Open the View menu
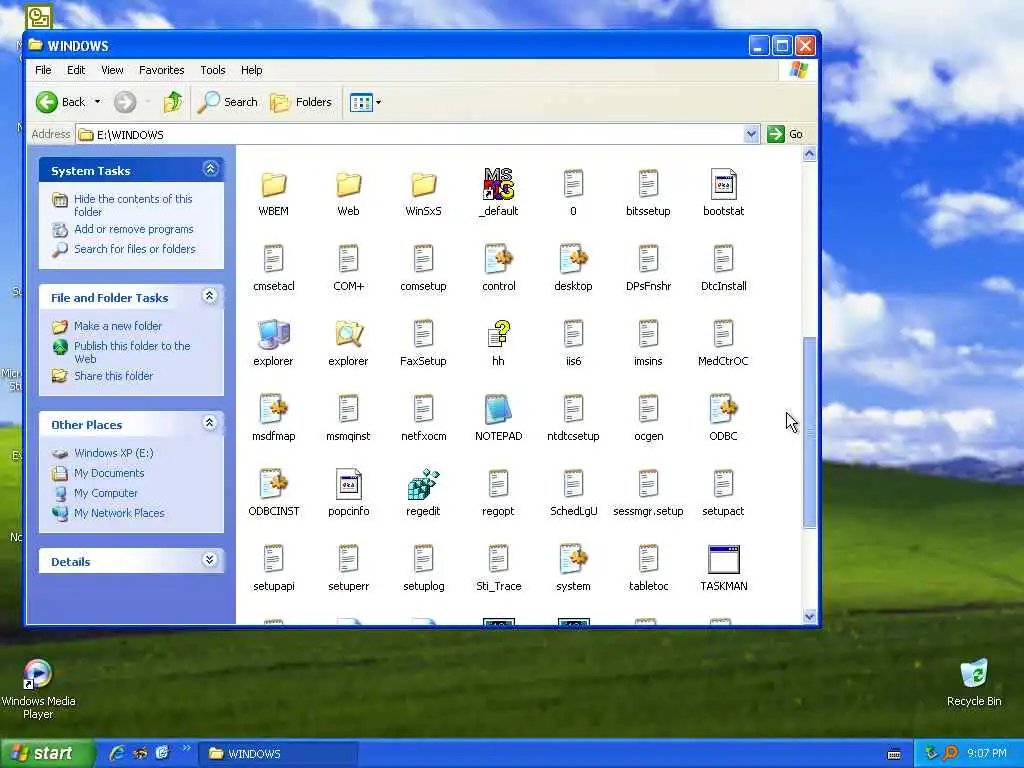Viewport: 1024px width, 768px height. coord(112,70)
